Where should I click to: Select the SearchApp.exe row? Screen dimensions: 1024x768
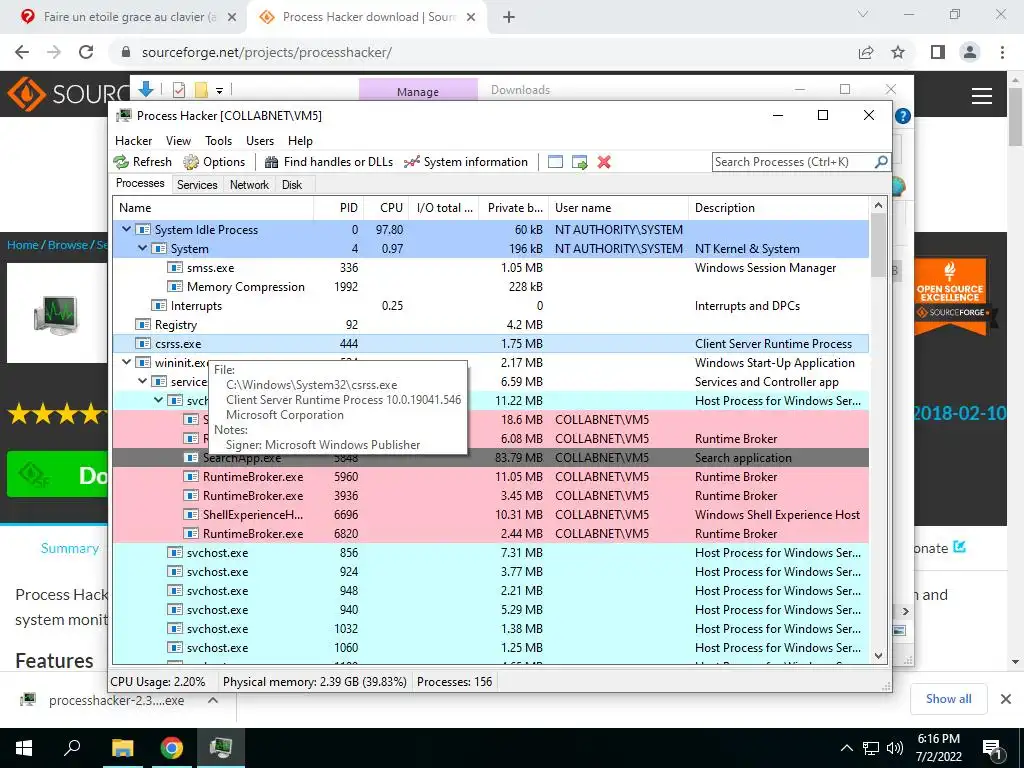pyautogui.click(x=490, y=458)
